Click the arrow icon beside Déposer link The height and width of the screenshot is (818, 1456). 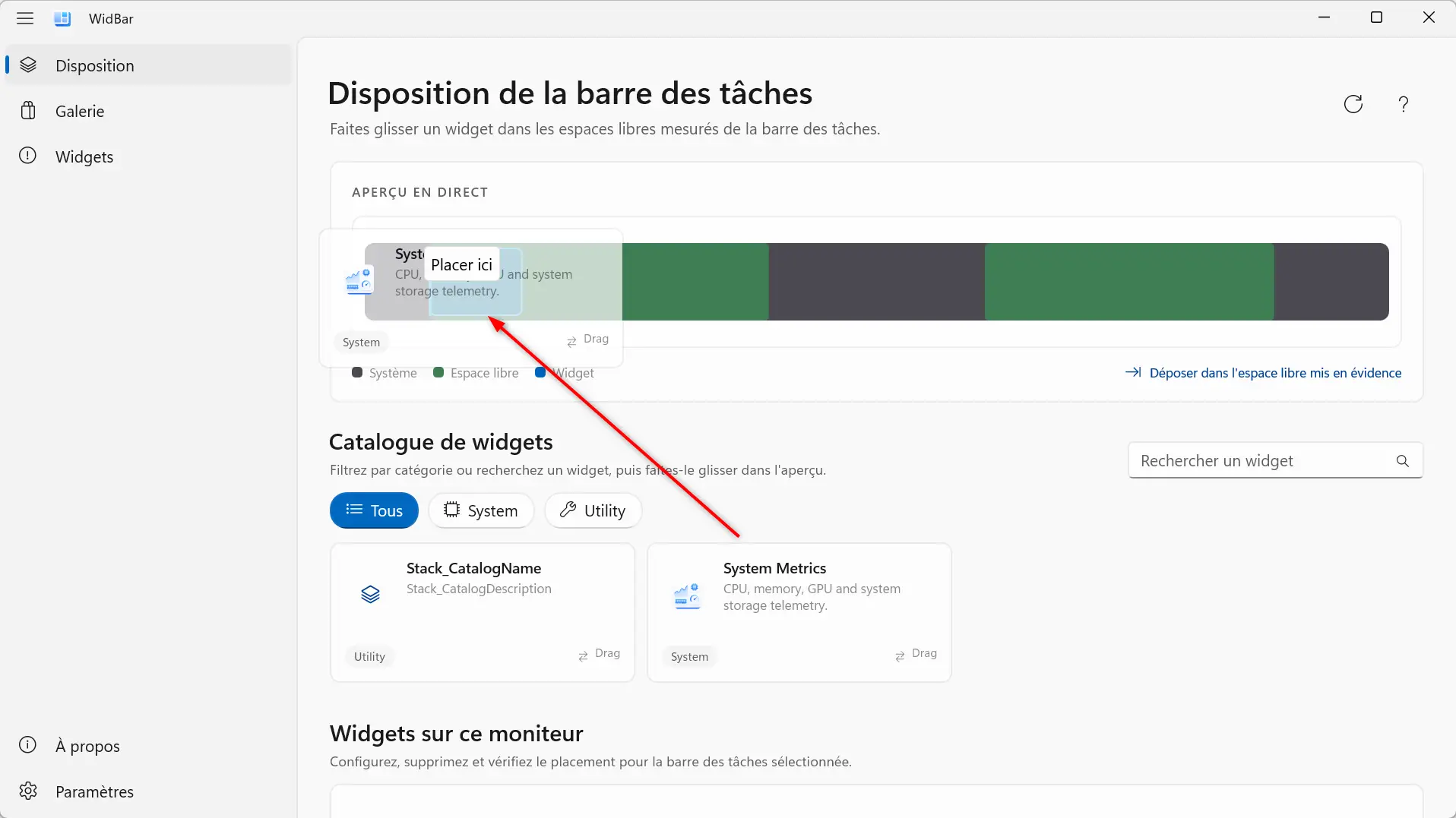(1133, 372)
